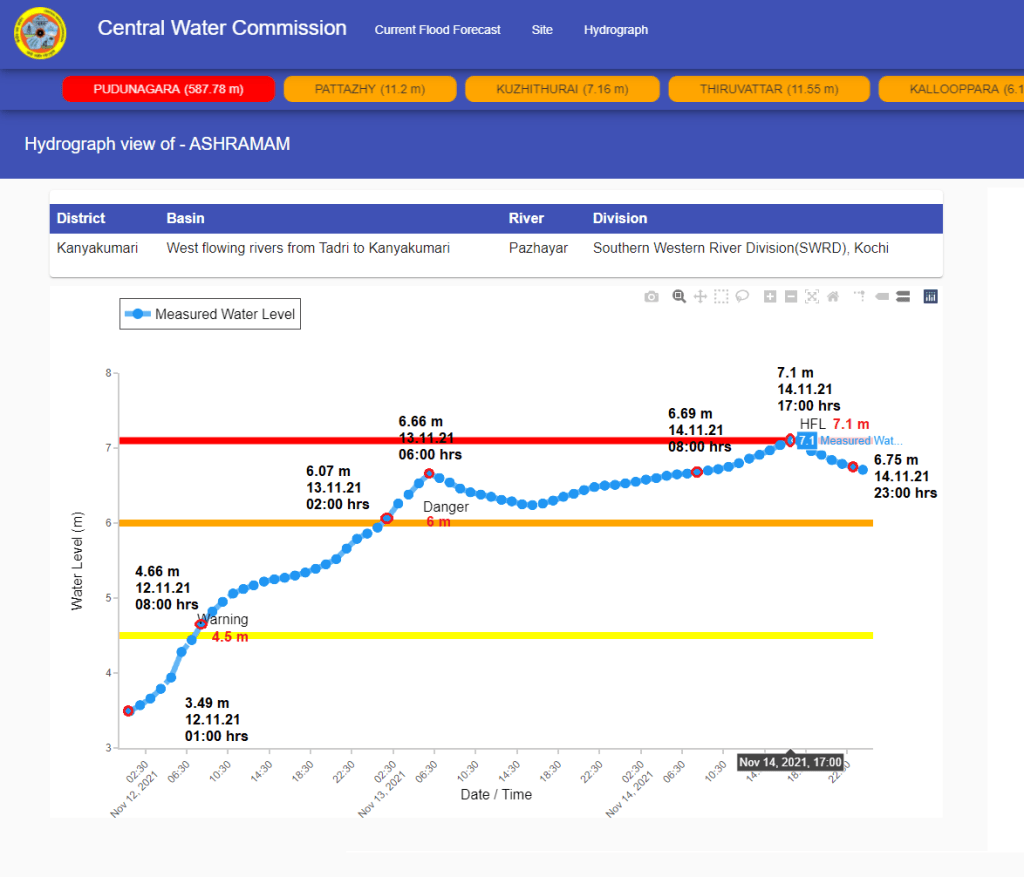Click the Autoscale icon

[811, 297]
